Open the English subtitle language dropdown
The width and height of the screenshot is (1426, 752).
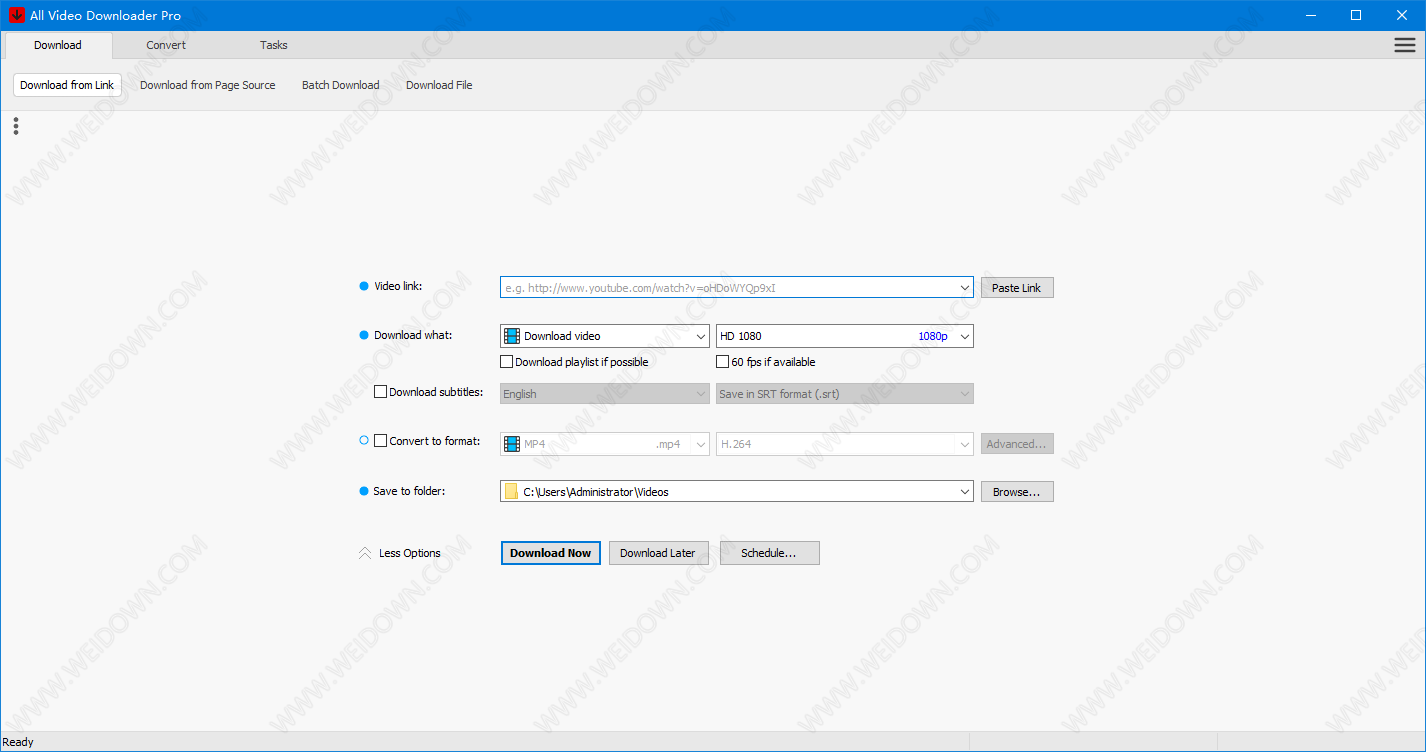pyautogui.click(x=605, y=394)
